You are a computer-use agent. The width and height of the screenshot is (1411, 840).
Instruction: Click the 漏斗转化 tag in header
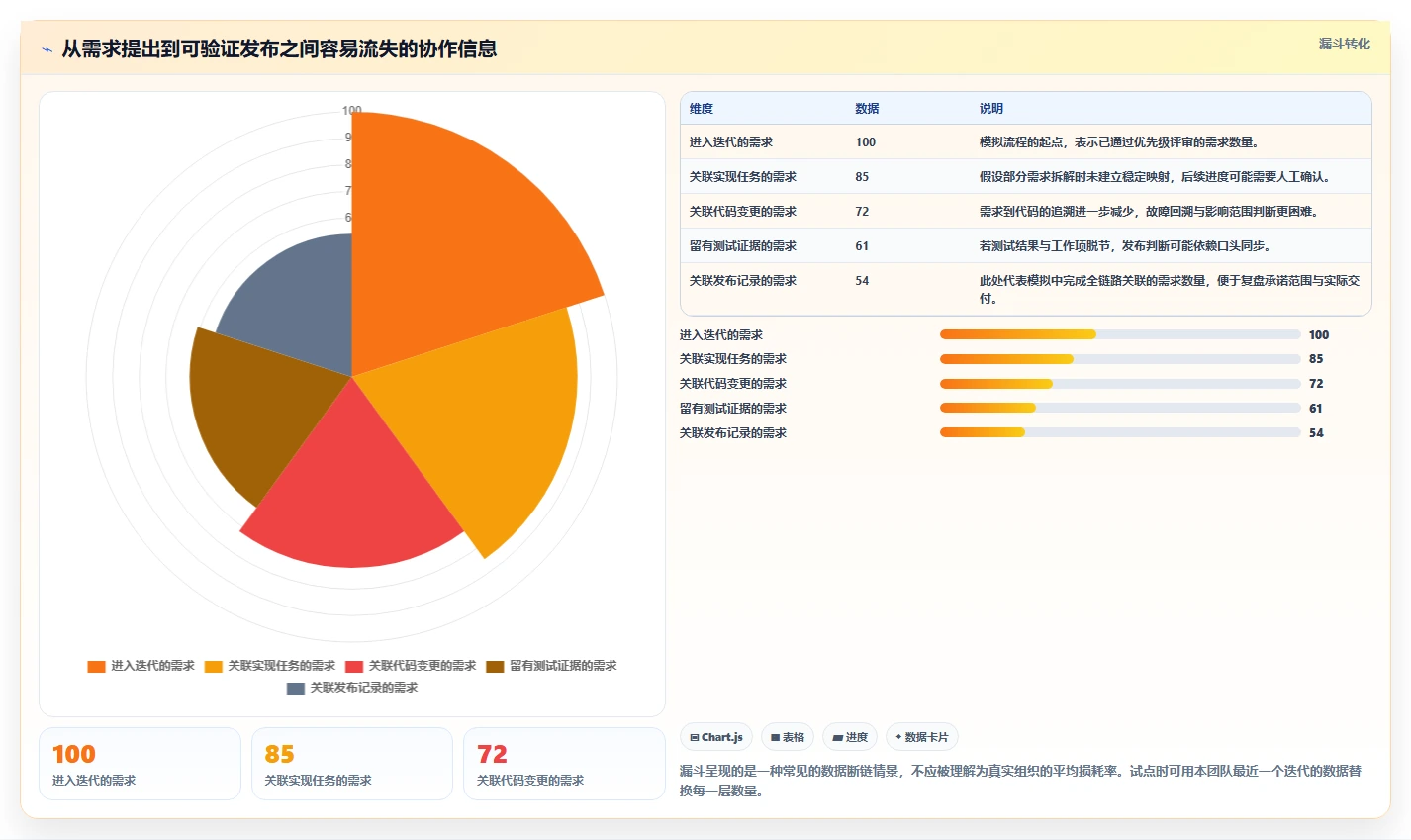coord(1344,44)
